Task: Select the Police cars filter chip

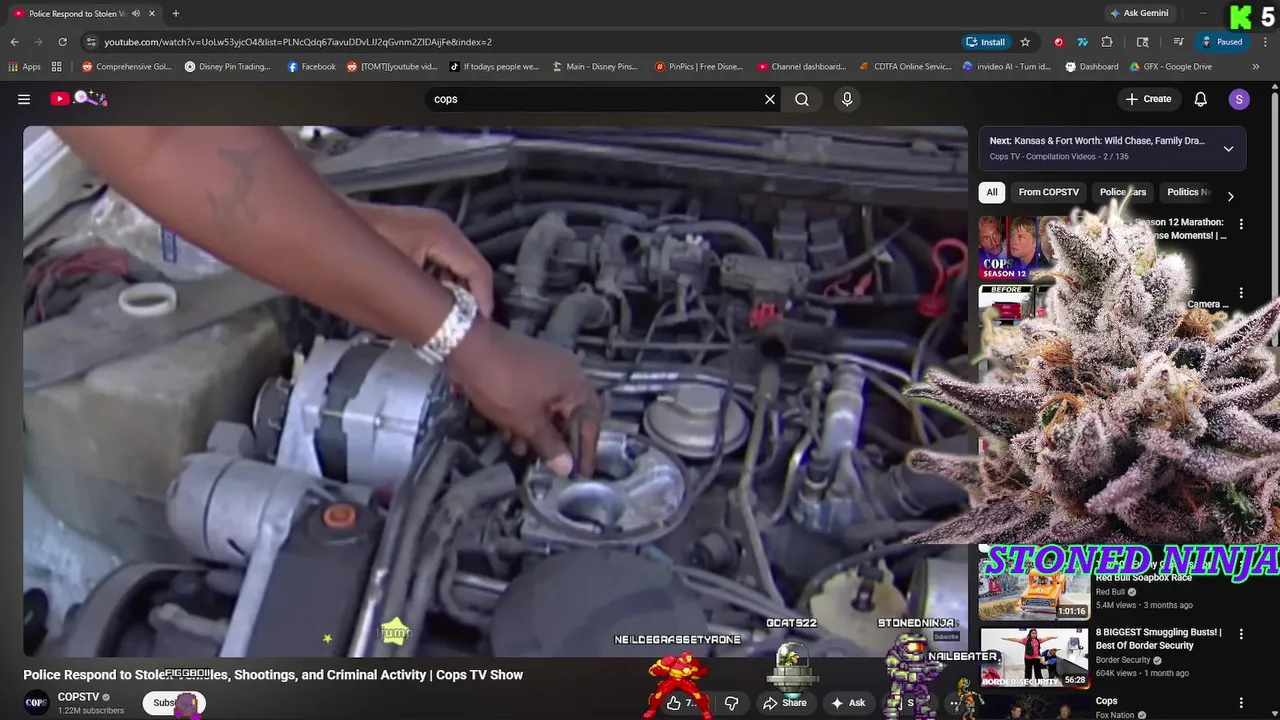Action: [x=1123, y=192]
